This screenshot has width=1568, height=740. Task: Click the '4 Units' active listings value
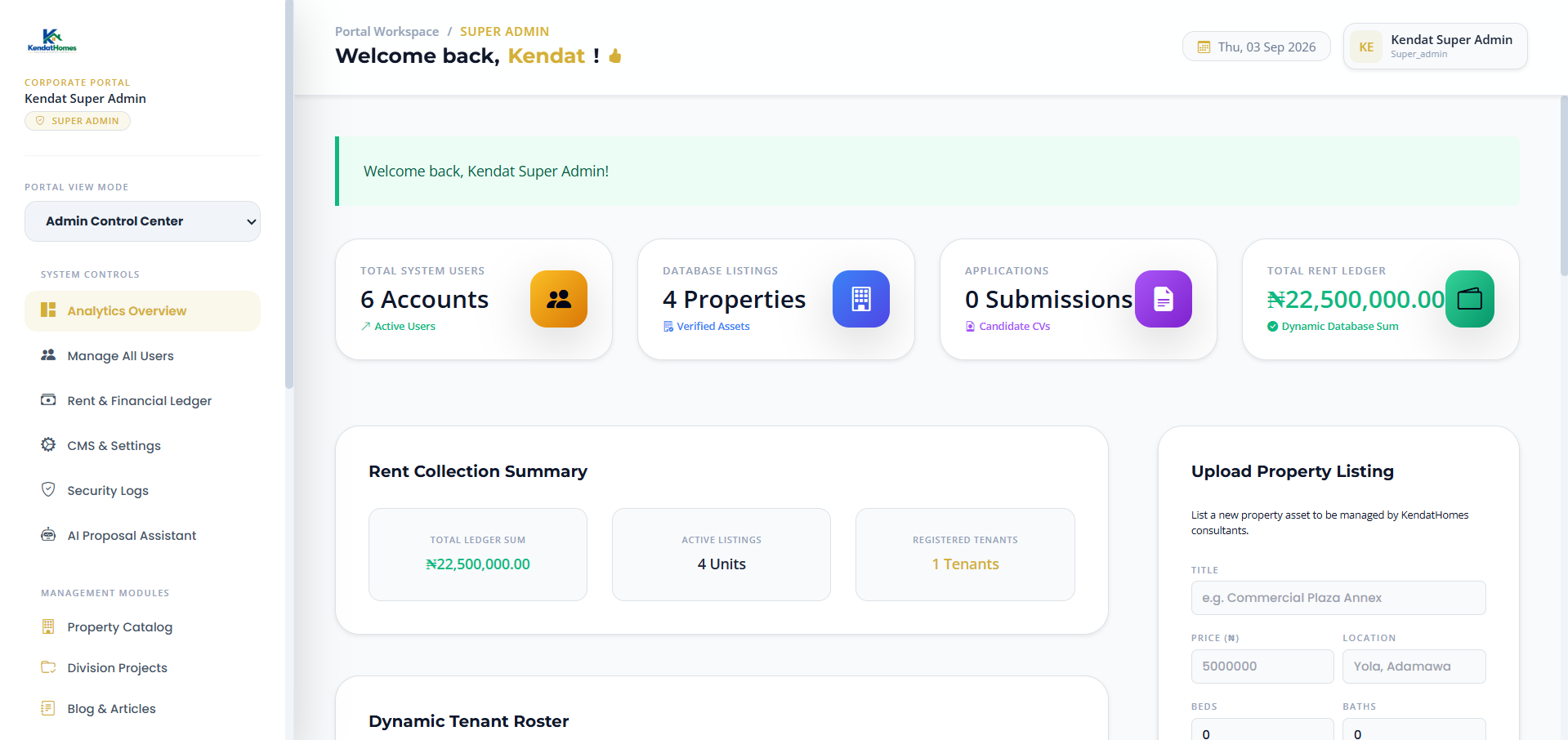click(x=721, y=564)
